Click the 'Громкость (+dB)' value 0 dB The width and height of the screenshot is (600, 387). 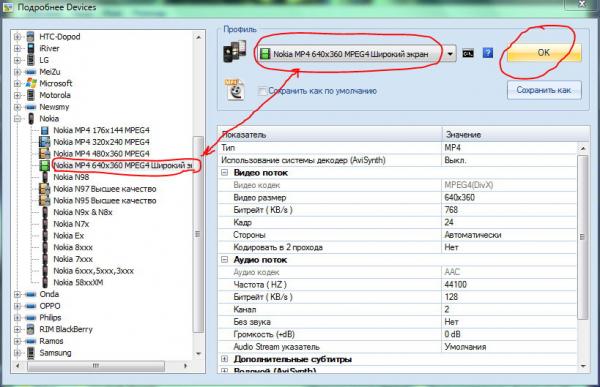452,334
